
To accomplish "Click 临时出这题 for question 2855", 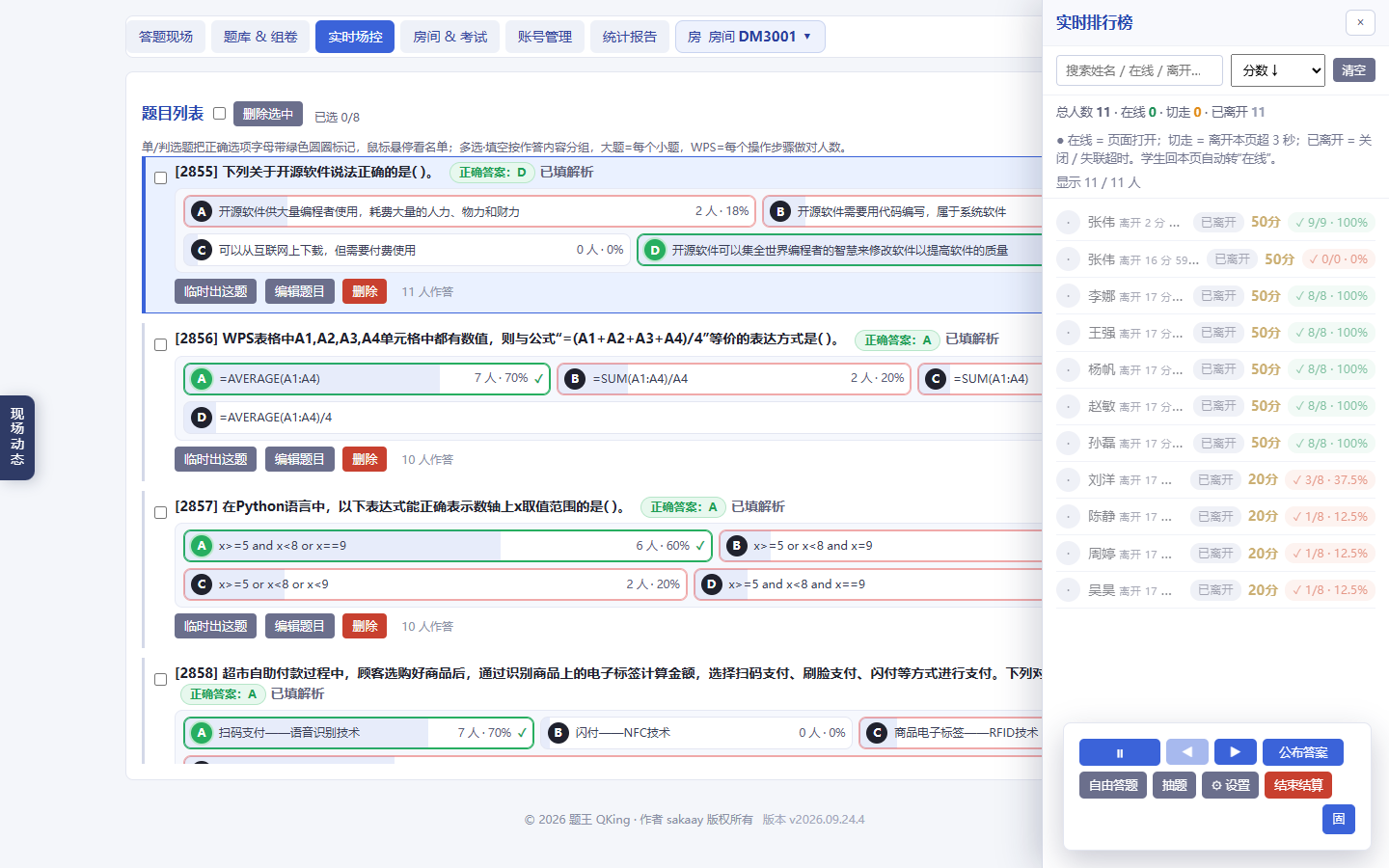I will (x=216, y=291).
